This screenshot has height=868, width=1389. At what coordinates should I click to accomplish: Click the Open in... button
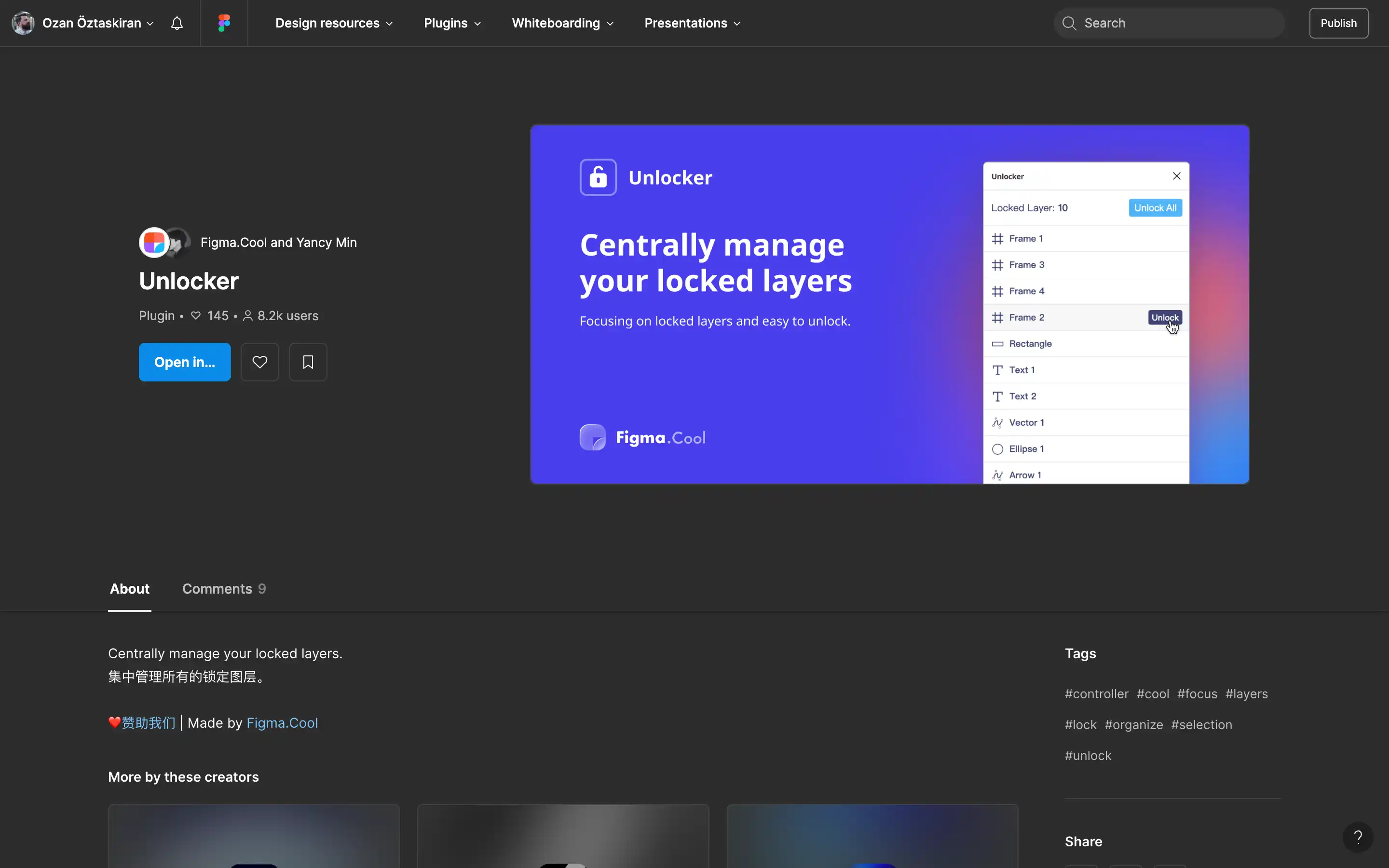click(185, 362)
